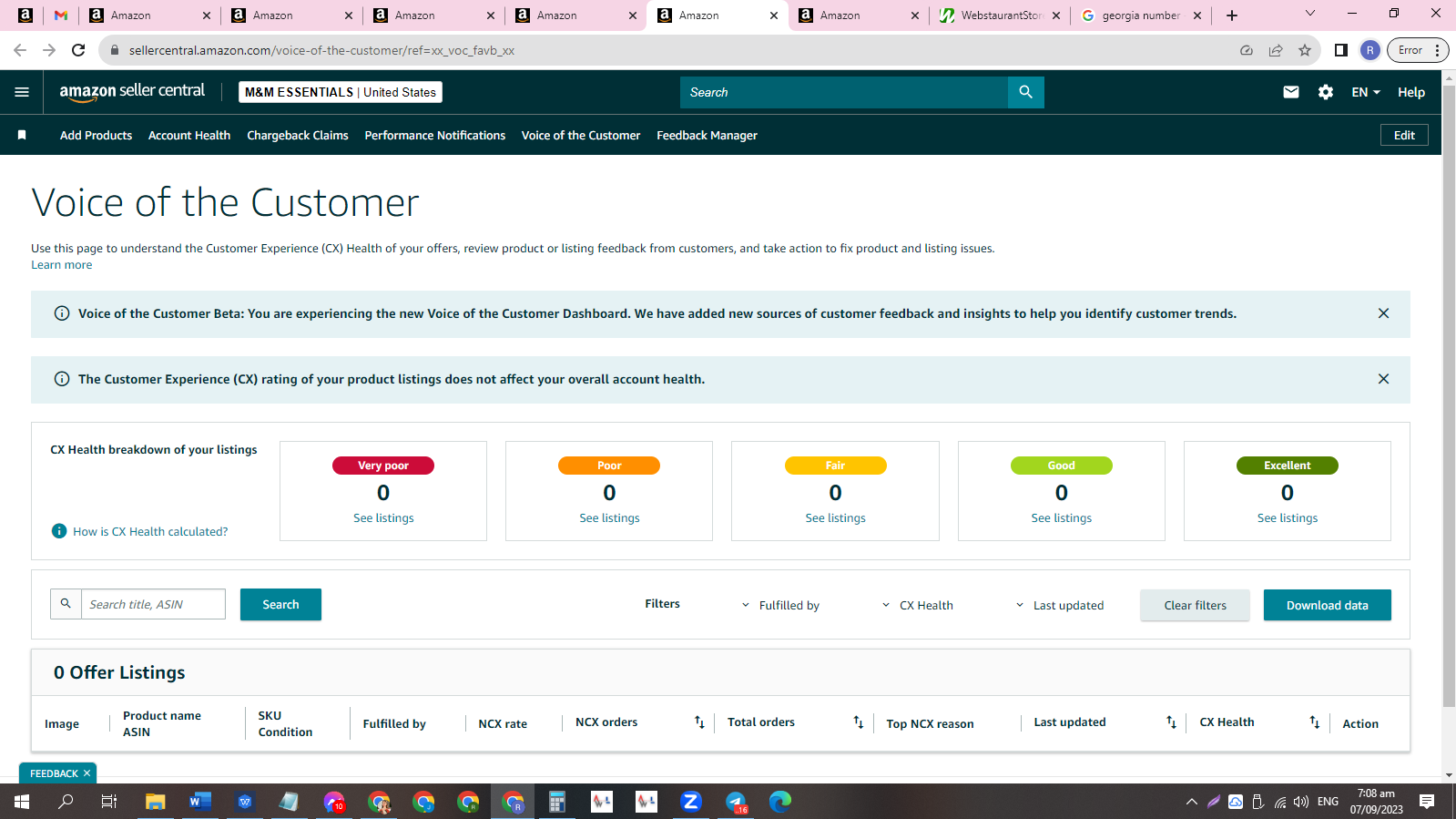Open a new browser tab
Image resolution: width=1456 pixels, height=819 pixels.
tap(1232, 15)
